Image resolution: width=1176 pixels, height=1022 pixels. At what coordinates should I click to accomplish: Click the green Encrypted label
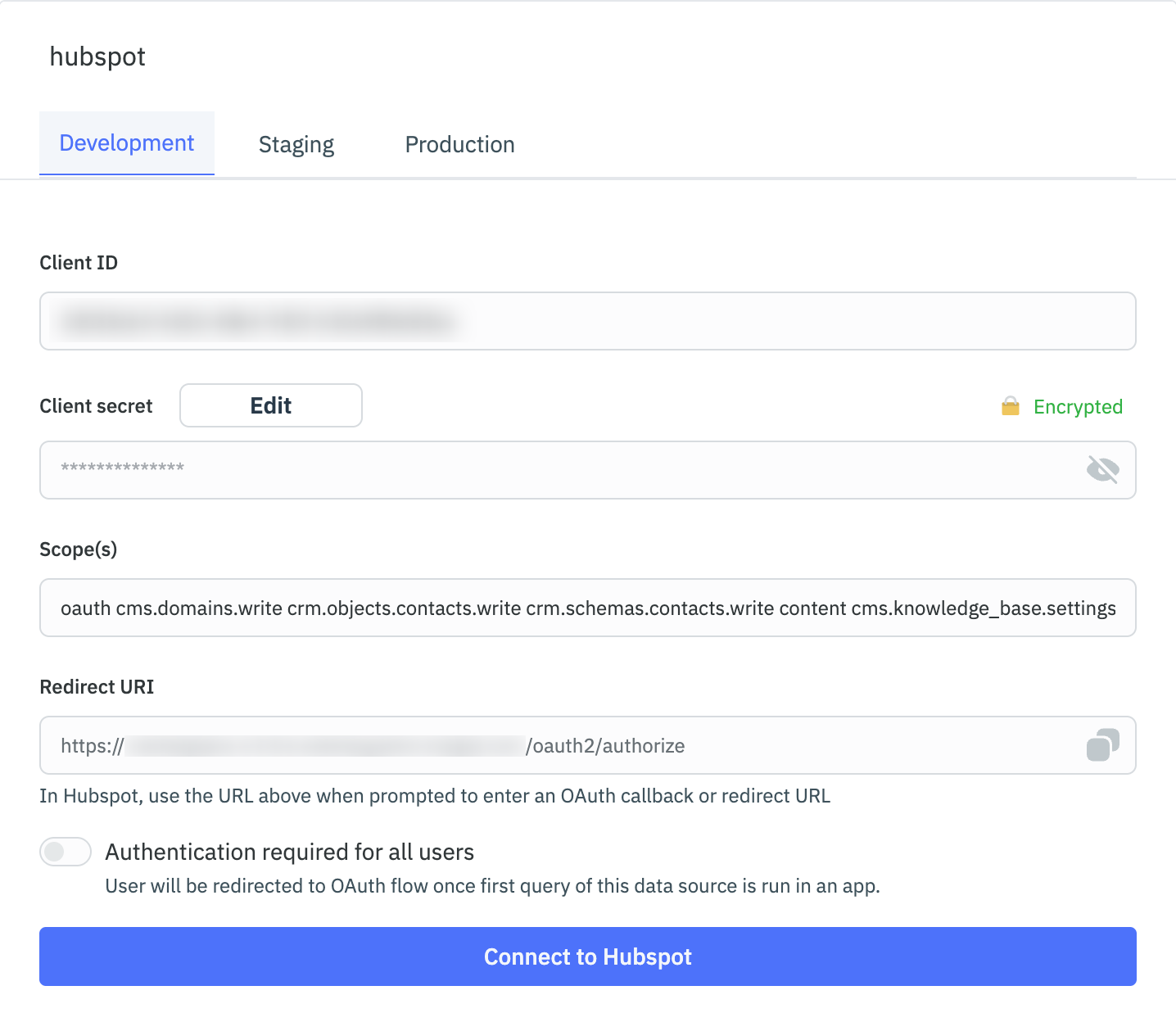[1078, 407]
